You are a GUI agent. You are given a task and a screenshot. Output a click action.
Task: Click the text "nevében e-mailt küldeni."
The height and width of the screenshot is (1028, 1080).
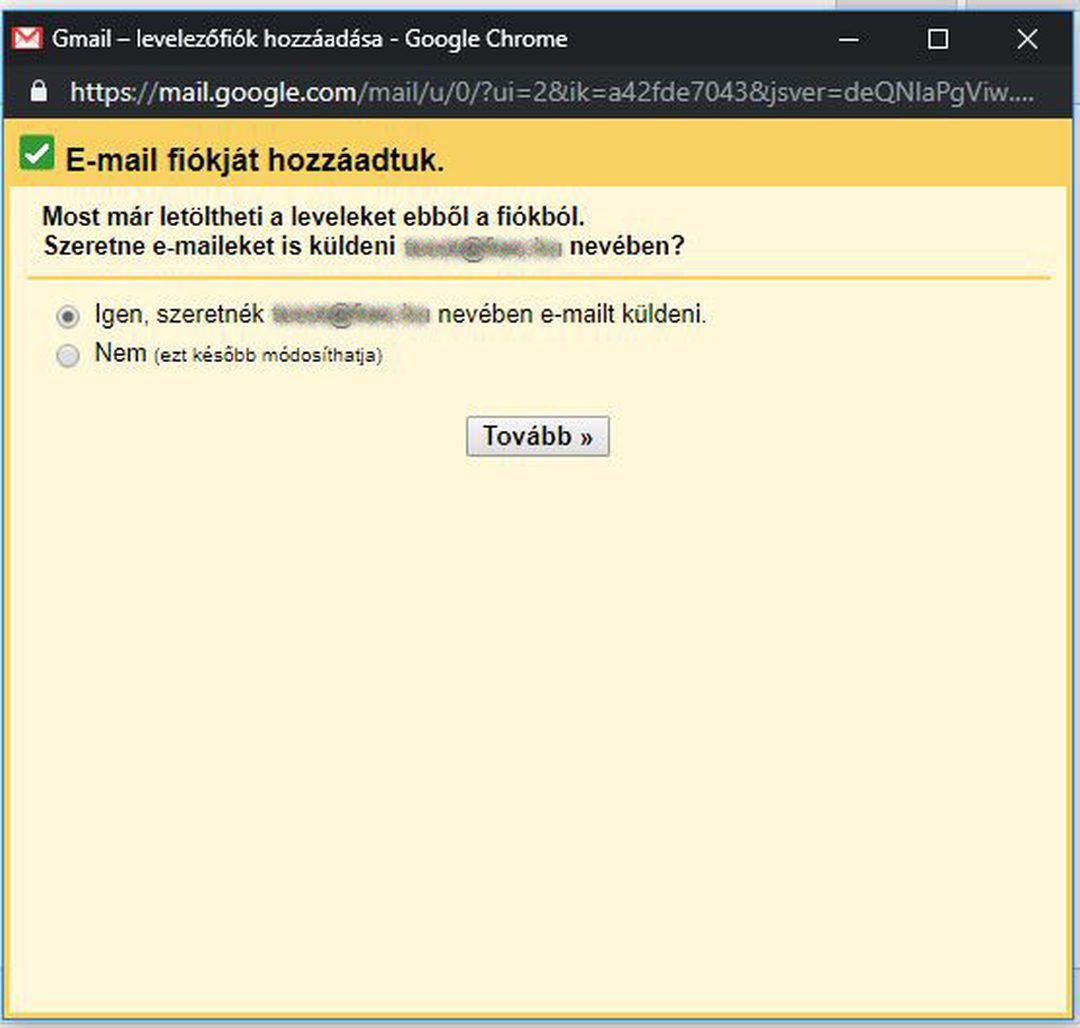[x=572, y=315]
